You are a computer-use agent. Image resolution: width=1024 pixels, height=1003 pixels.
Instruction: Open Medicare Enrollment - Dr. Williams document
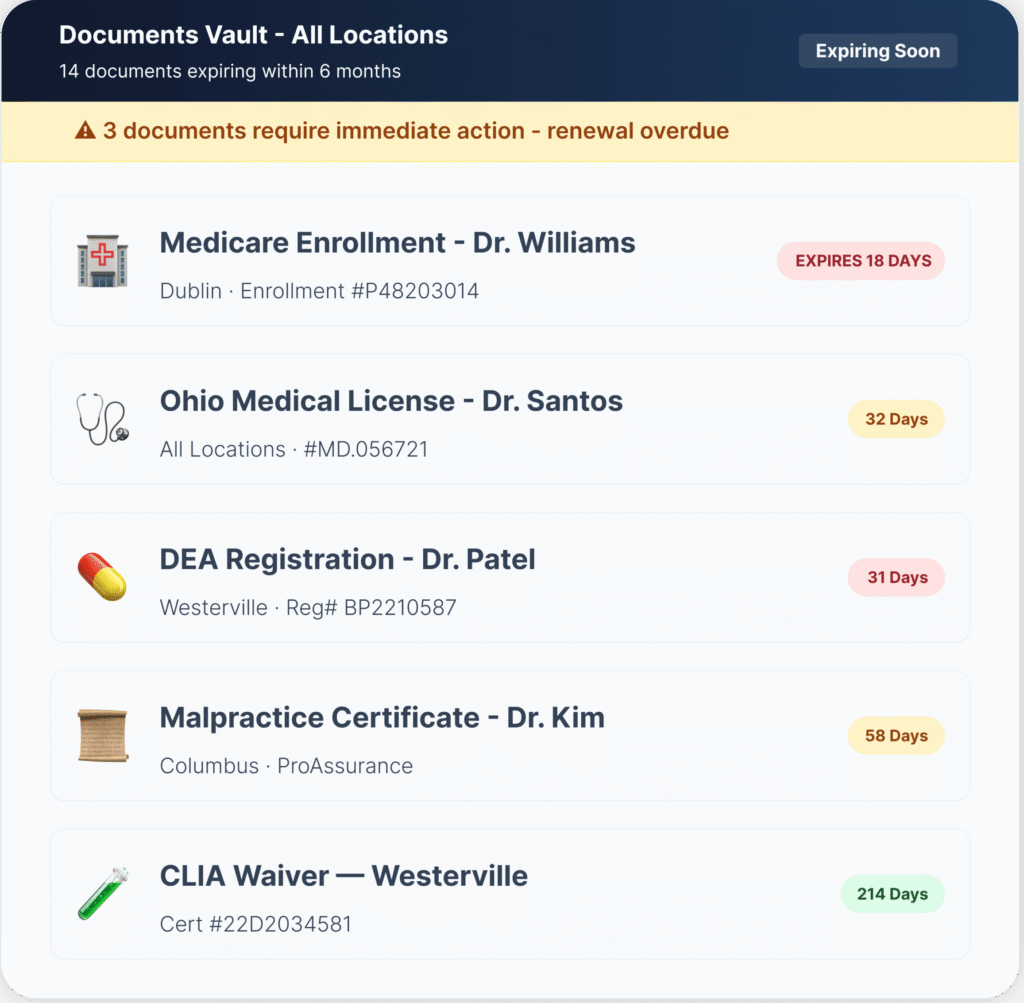(397, 243)
